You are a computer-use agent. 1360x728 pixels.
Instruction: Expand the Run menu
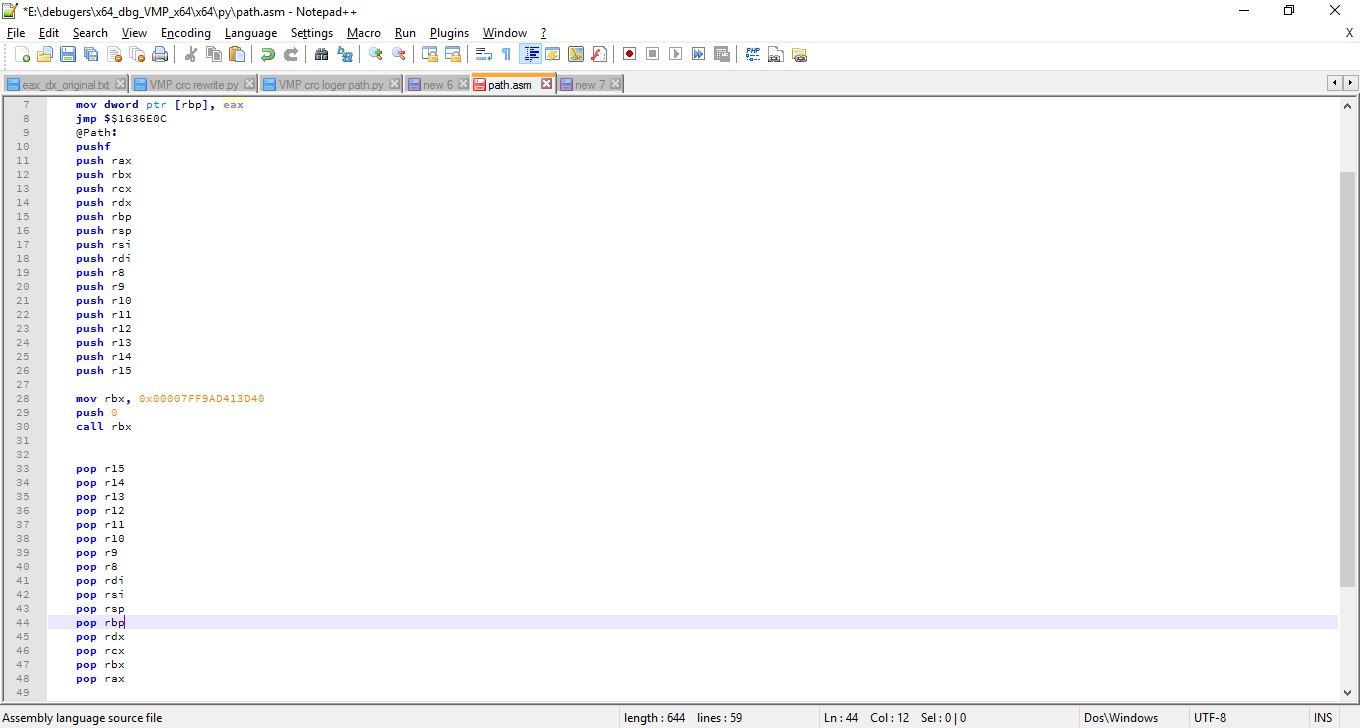pos(405,33)
